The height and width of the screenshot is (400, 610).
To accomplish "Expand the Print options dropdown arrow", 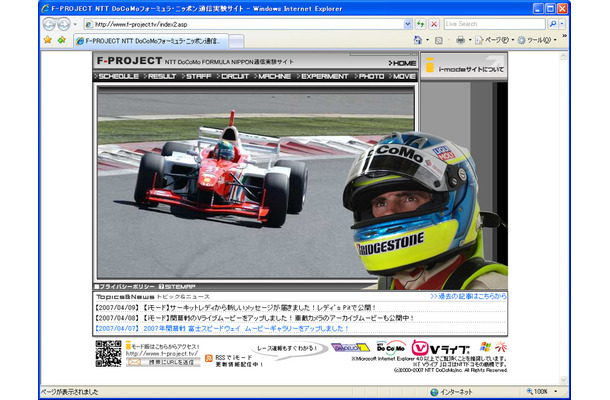I will click(x=470, y=40).
